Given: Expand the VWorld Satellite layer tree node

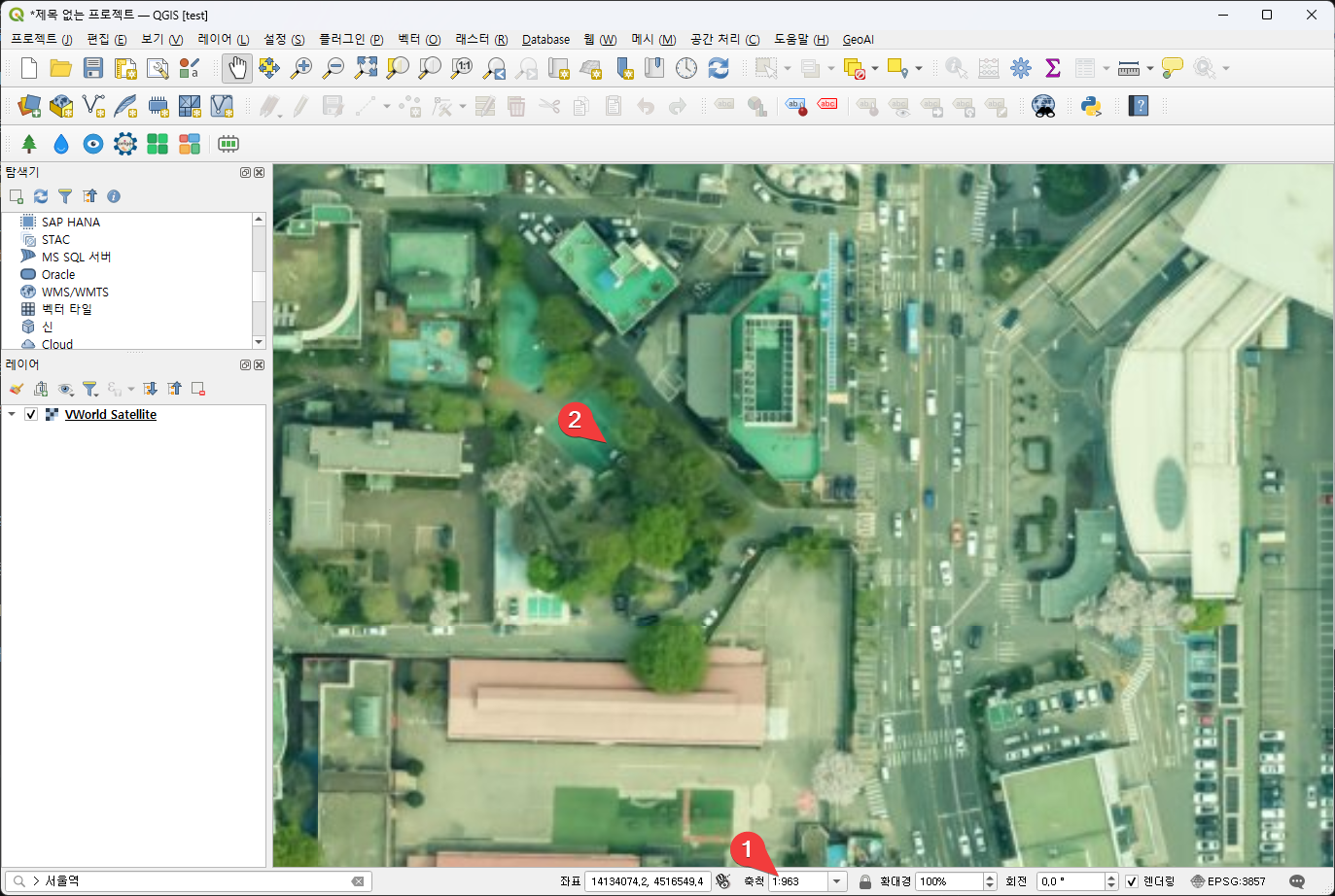Looking at the screenshot, I should [x=12, y=415].
